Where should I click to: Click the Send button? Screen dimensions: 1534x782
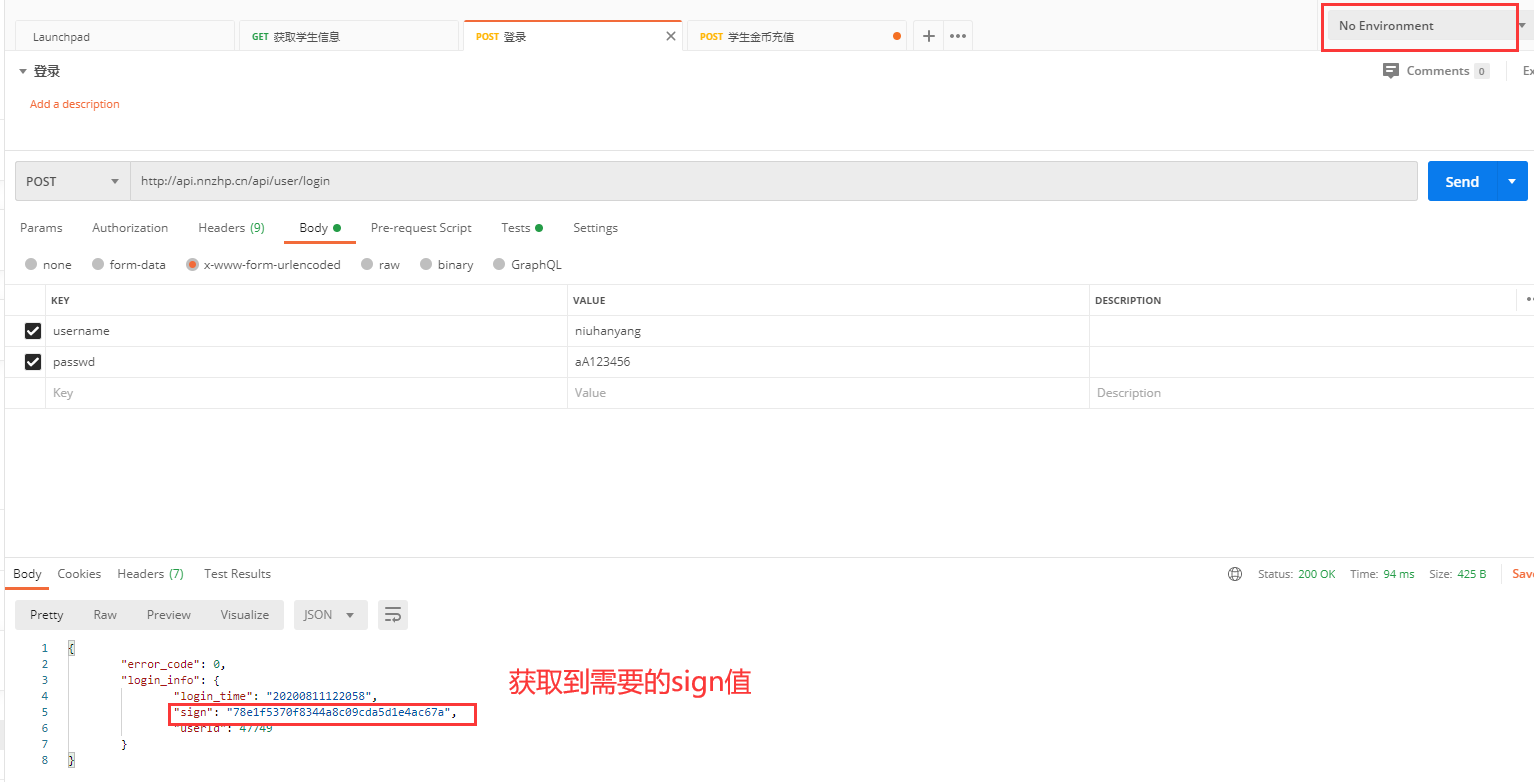(x=1461, y=181)
